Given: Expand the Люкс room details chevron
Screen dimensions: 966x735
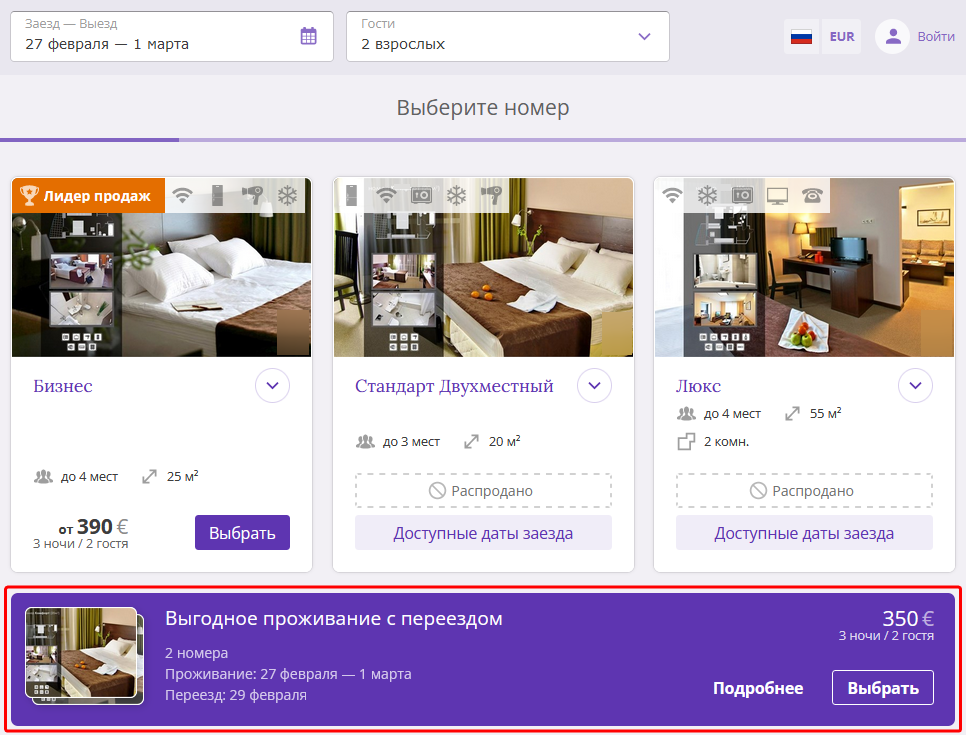Looking at the screenshot, I should coord(915,386).
